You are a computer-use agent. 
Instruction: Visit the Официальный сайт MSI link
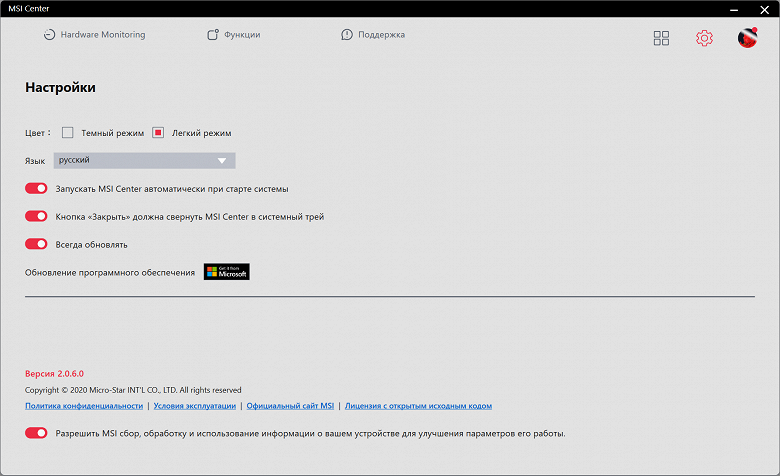click(x=290, y=406)
